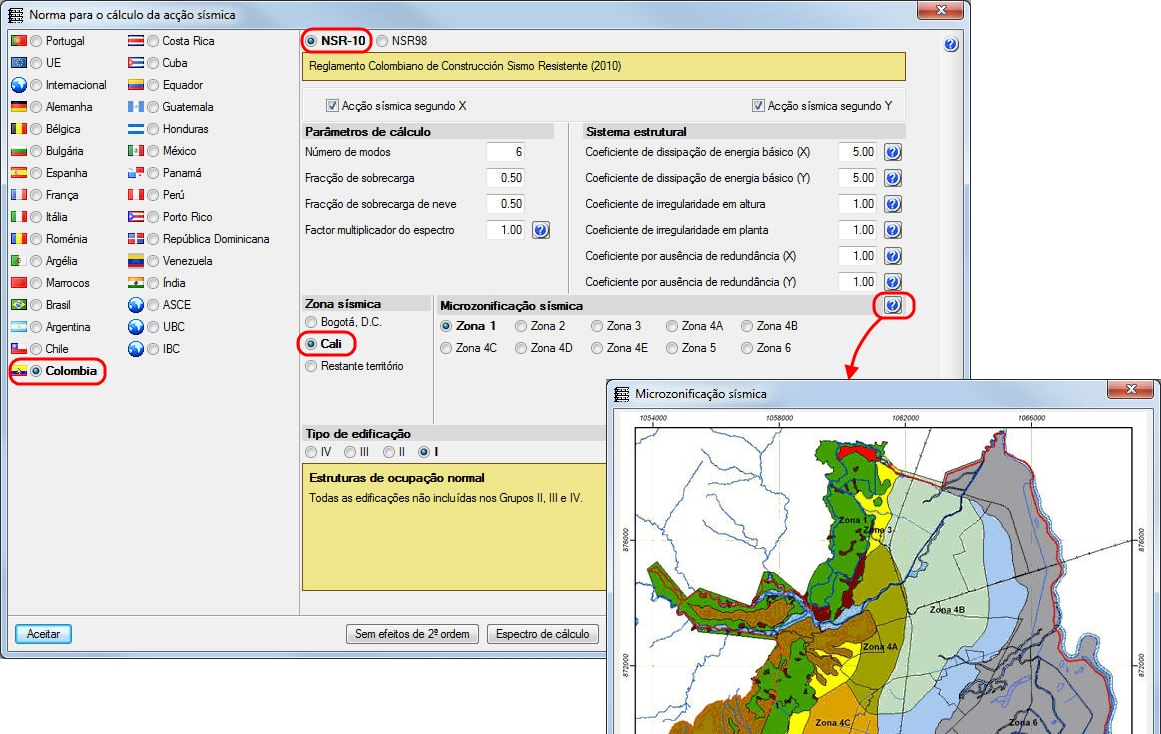This screenshot has height=734, width=1161.
Task: Open help for irregularidade em planta
Action: [x=893, y=230]
